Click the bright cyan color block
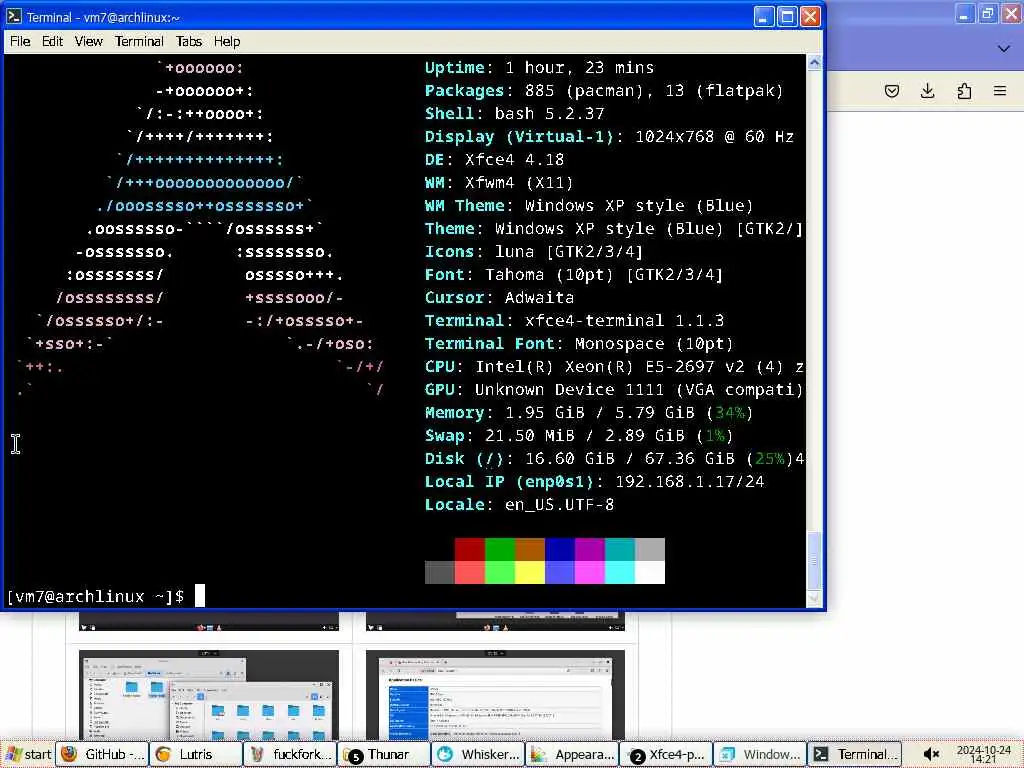 pos(620,572)
